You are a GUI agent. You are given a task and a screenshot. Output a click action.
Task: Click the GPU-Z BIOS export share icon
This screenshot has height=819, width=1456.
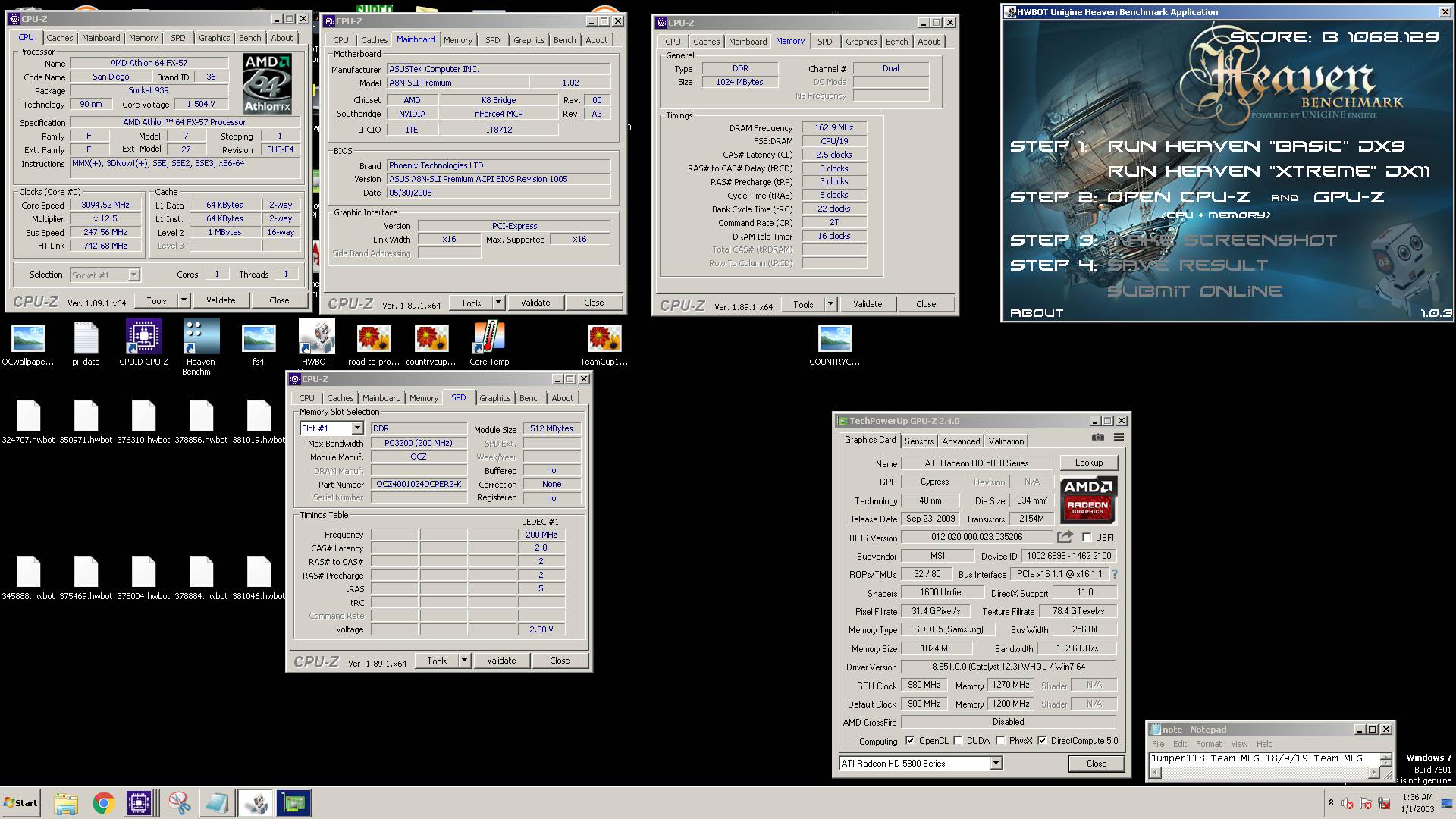(x=1065, y=537)
